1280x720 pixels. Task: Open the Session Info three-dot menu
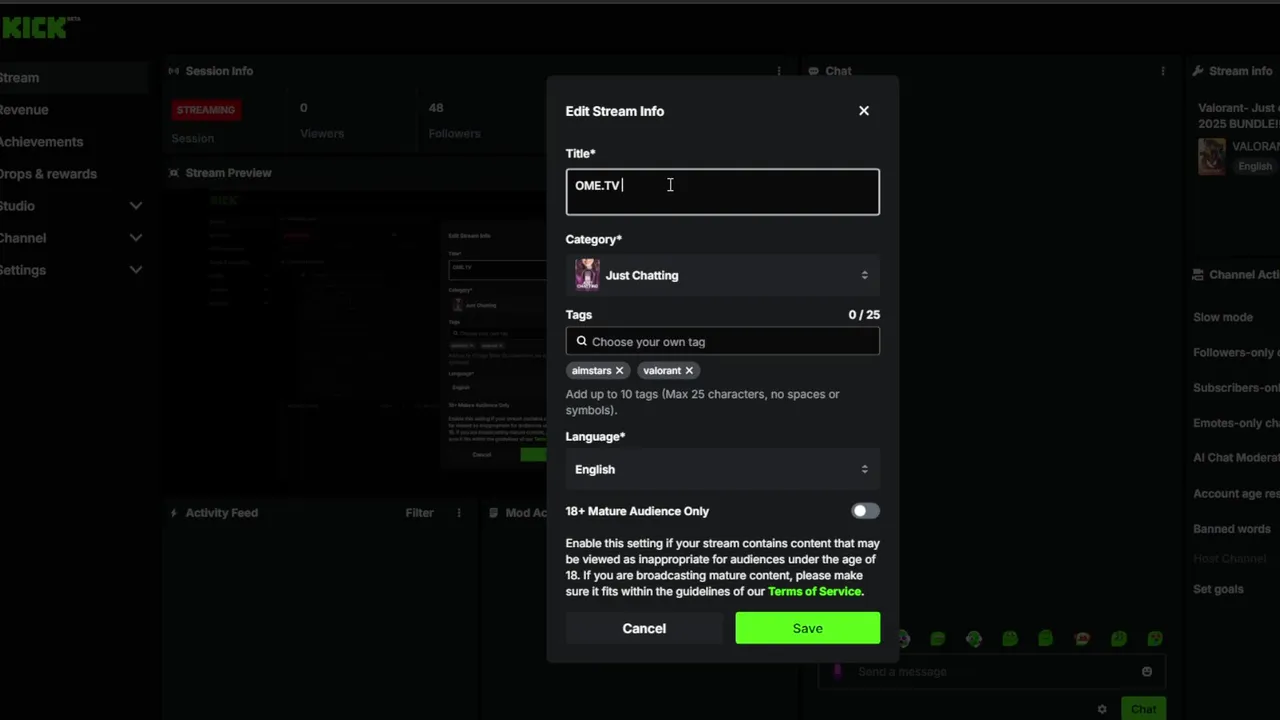pos(779,71)
